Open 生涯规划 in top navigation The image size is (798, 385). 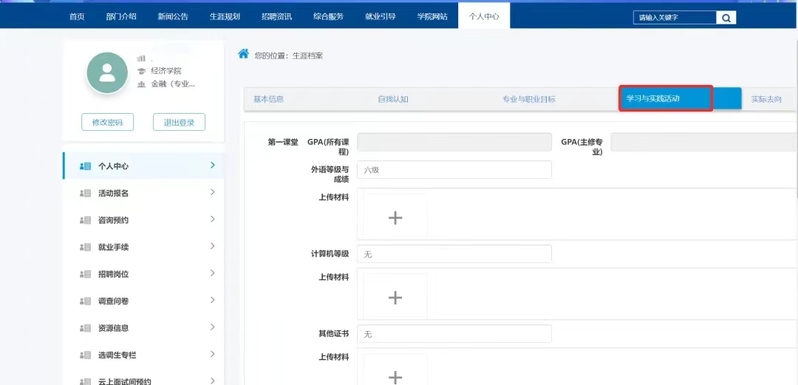coord(225,16)
